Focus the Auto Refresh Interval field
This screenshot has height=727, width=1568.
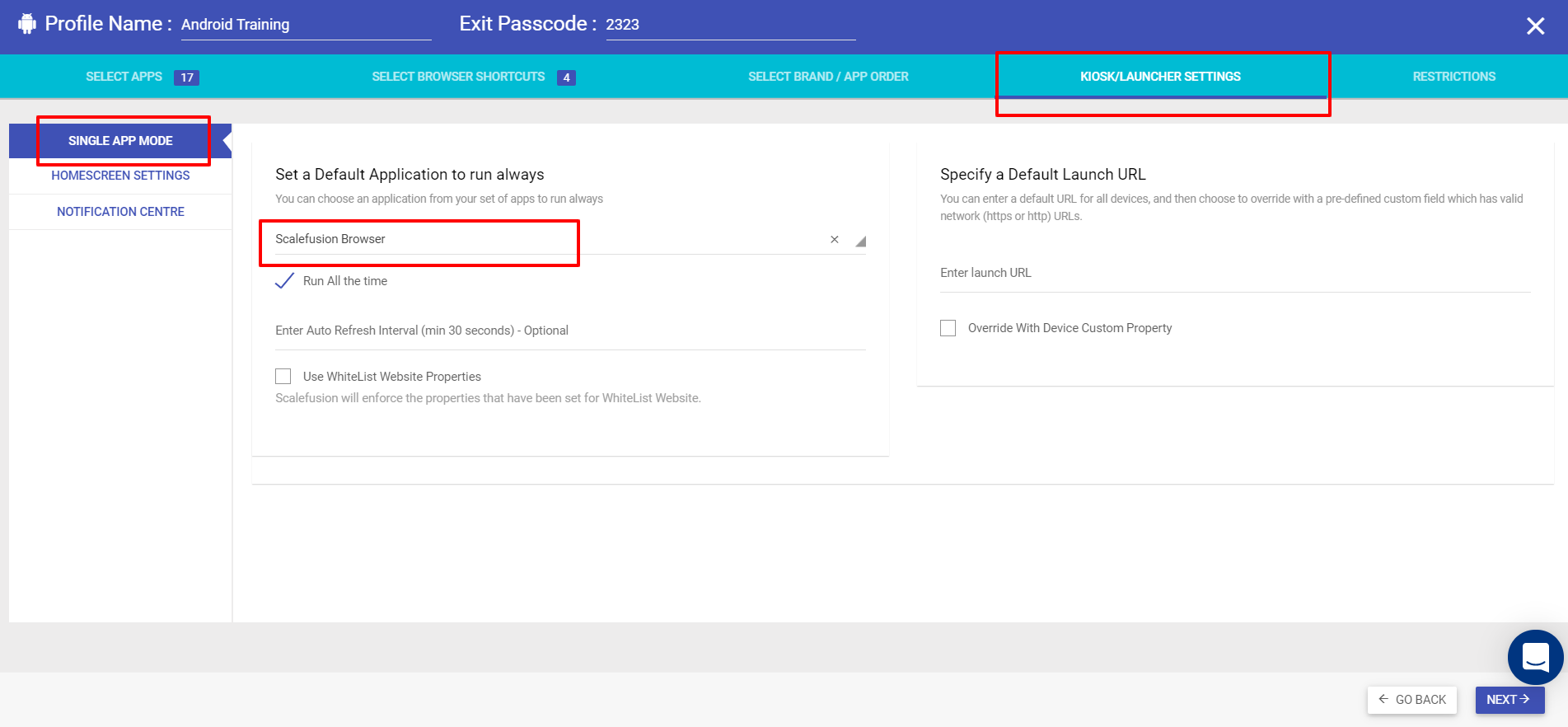(570, 331)
